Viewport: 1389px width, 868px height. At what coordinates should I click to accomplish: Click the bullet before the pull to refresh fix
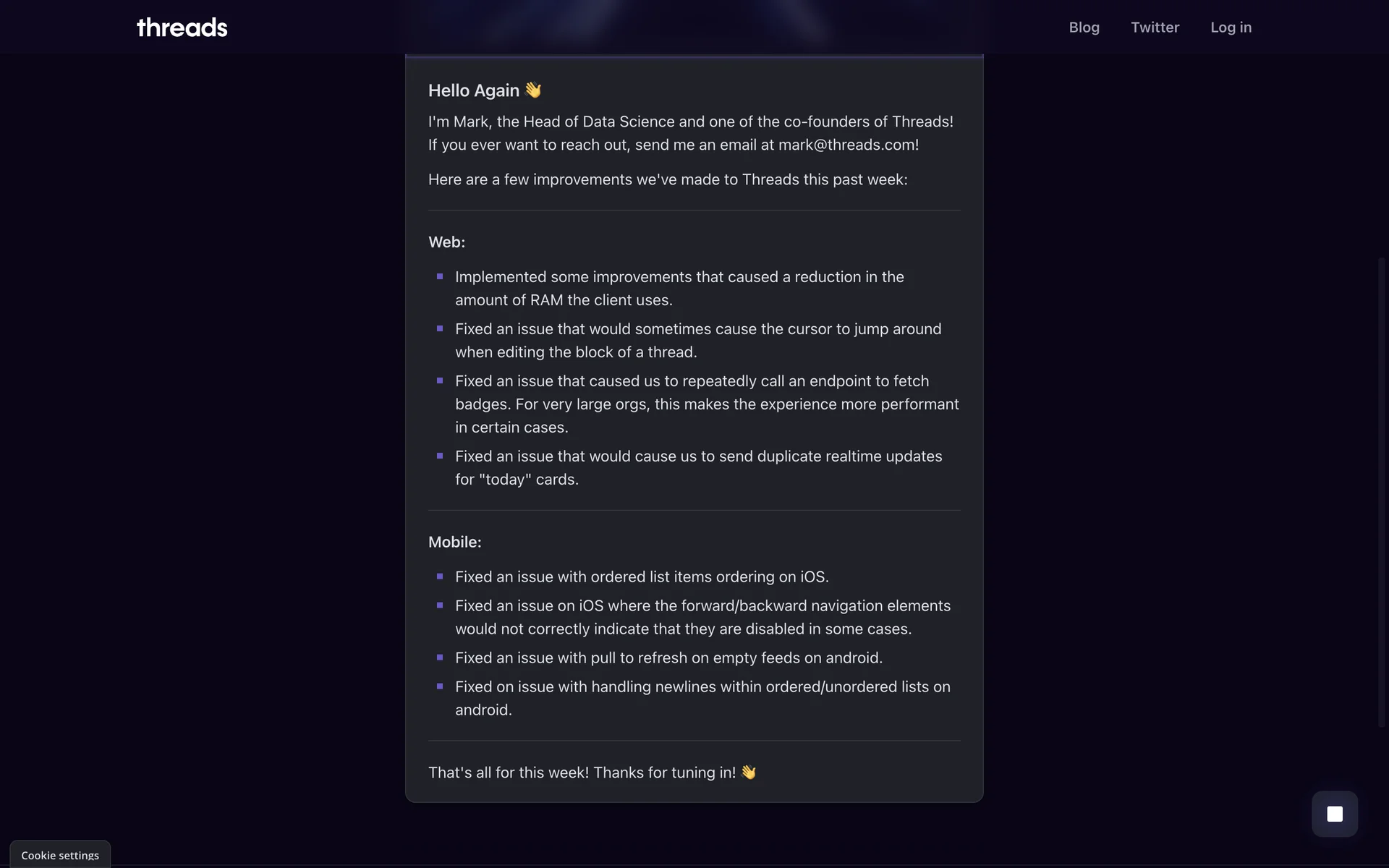[440, 658]
